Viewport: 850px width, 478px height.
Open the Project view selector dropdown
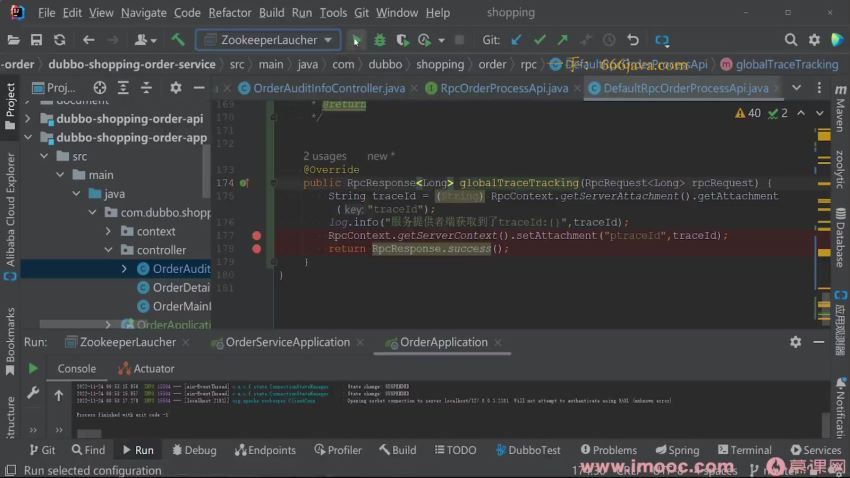click(53, 88)
